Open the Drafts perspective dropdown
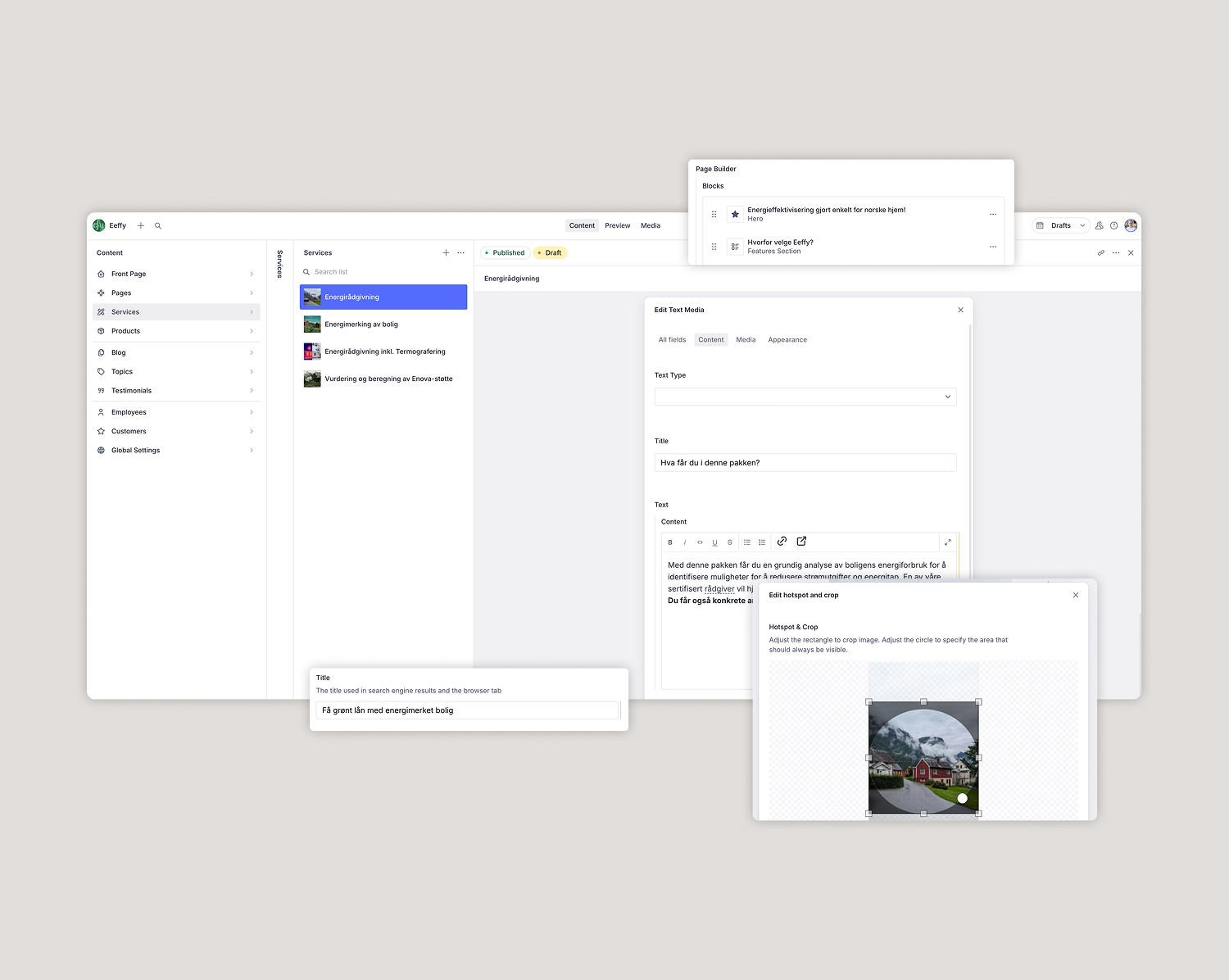This screenshot has width=1229, height=980. coord(1060,225)
